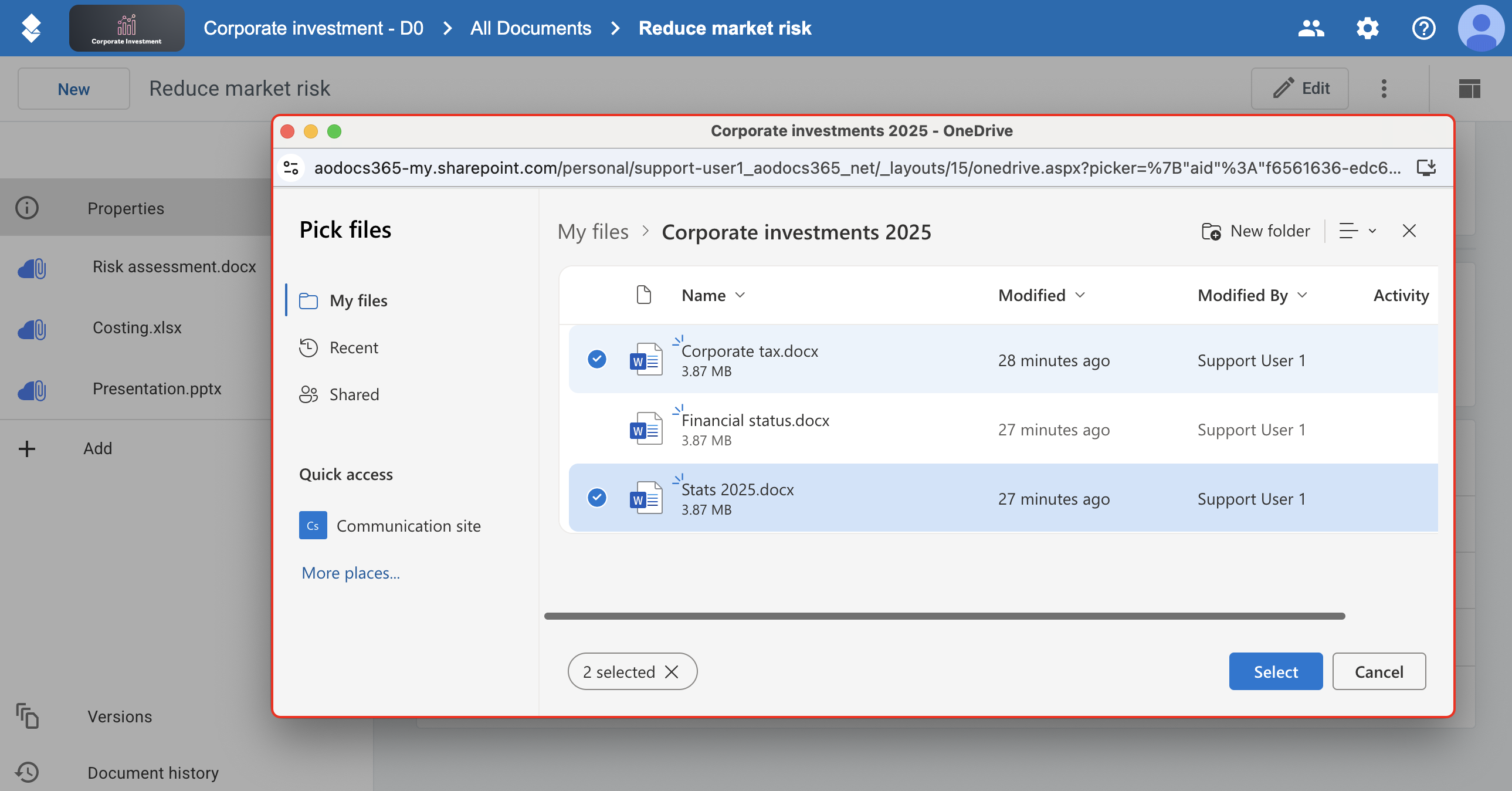Viewport: 1512px width, 791px height.
Task: Click the Activity column header
Action: [x=1401, y=295]
